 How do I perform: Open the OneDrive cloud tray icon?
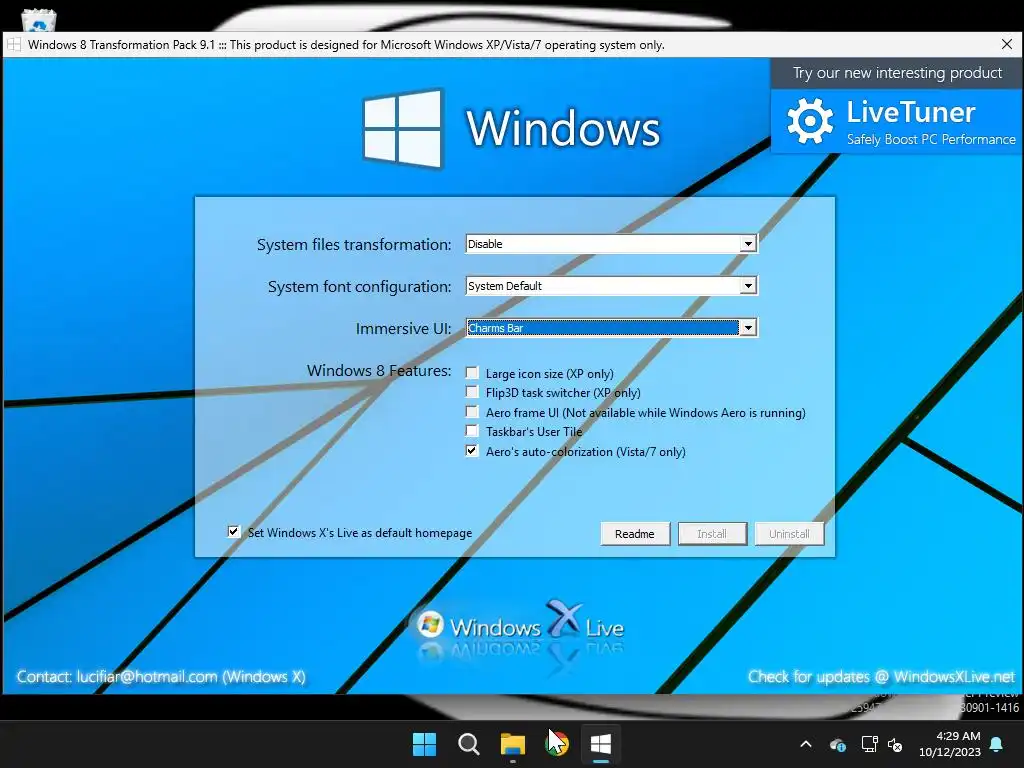[x=837, y=744]
